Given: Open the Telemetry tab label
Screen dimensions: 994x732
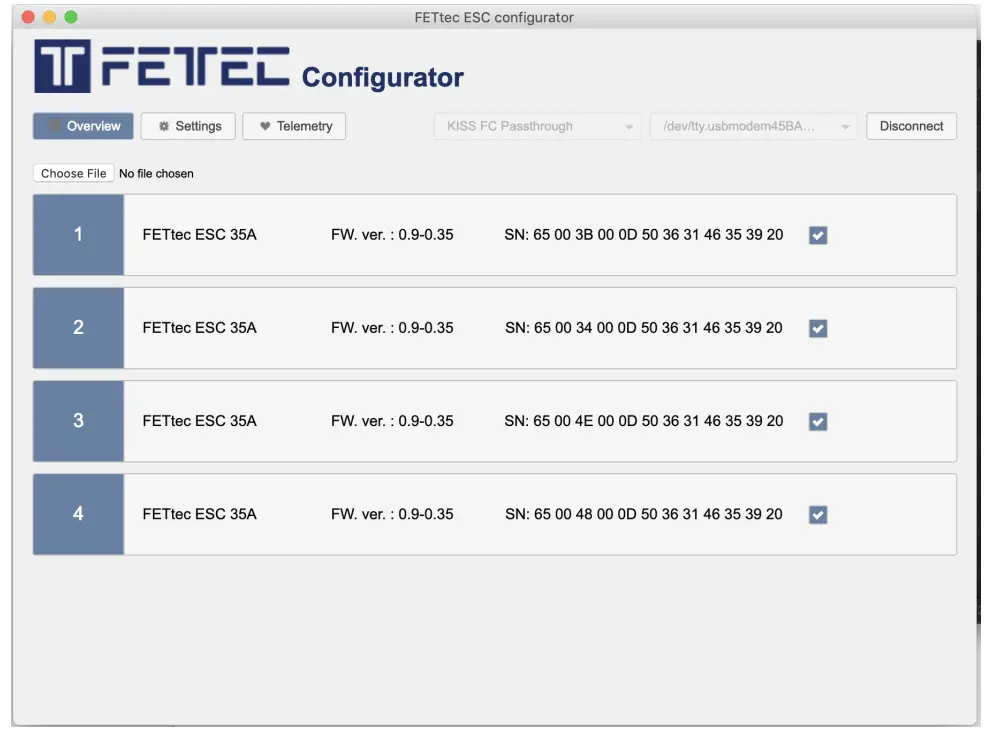Looking at the screenshot, I should (304, 126).
